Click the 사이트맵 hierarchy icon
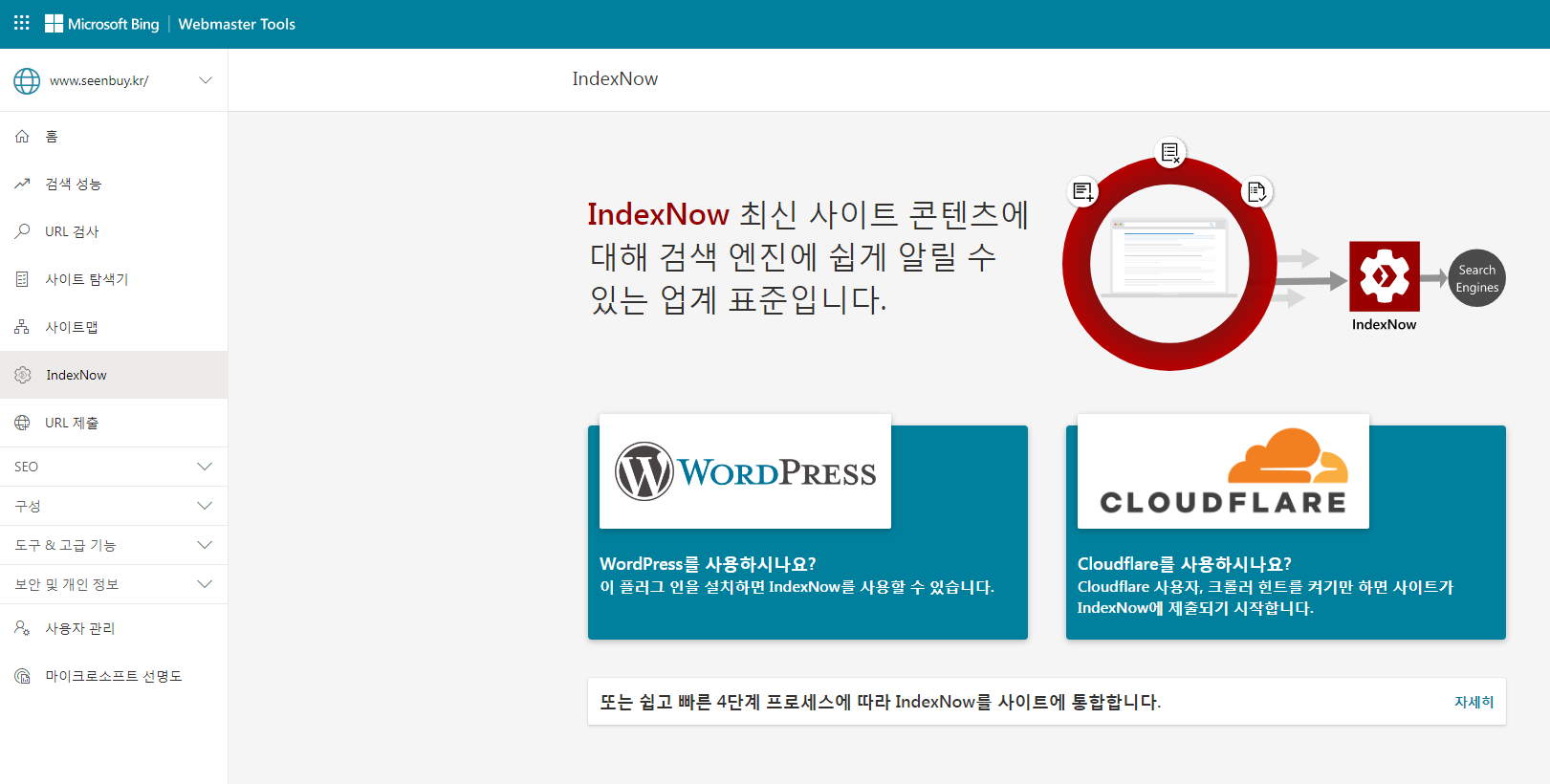Screen dimensions: 1550x784 (x=22, y=327)
